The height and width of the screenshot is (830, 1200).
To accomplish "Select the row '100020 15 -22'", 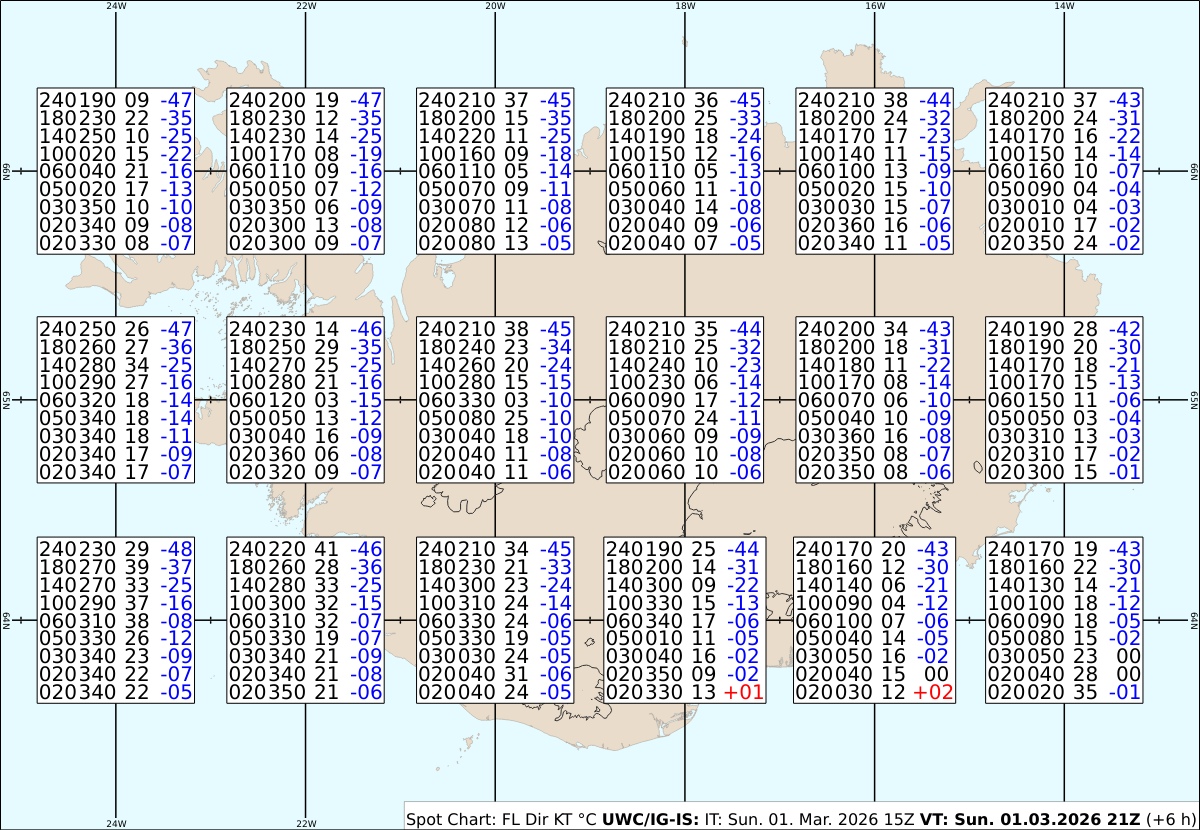I will [116, 153].
